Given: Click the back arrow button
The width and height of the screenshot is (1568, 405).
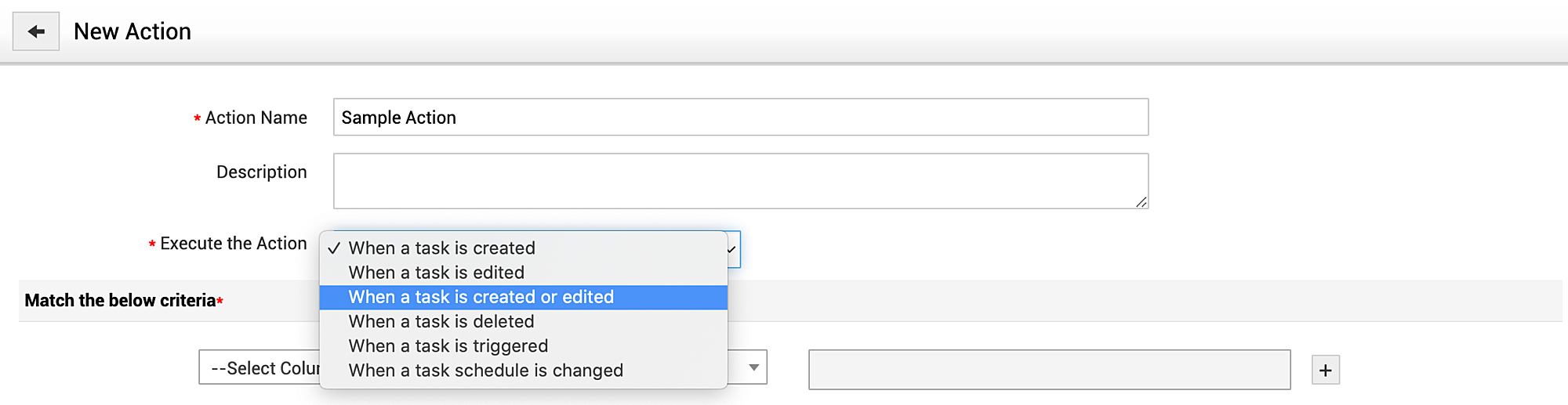Looking at the screenshot, I should point(36,31).
